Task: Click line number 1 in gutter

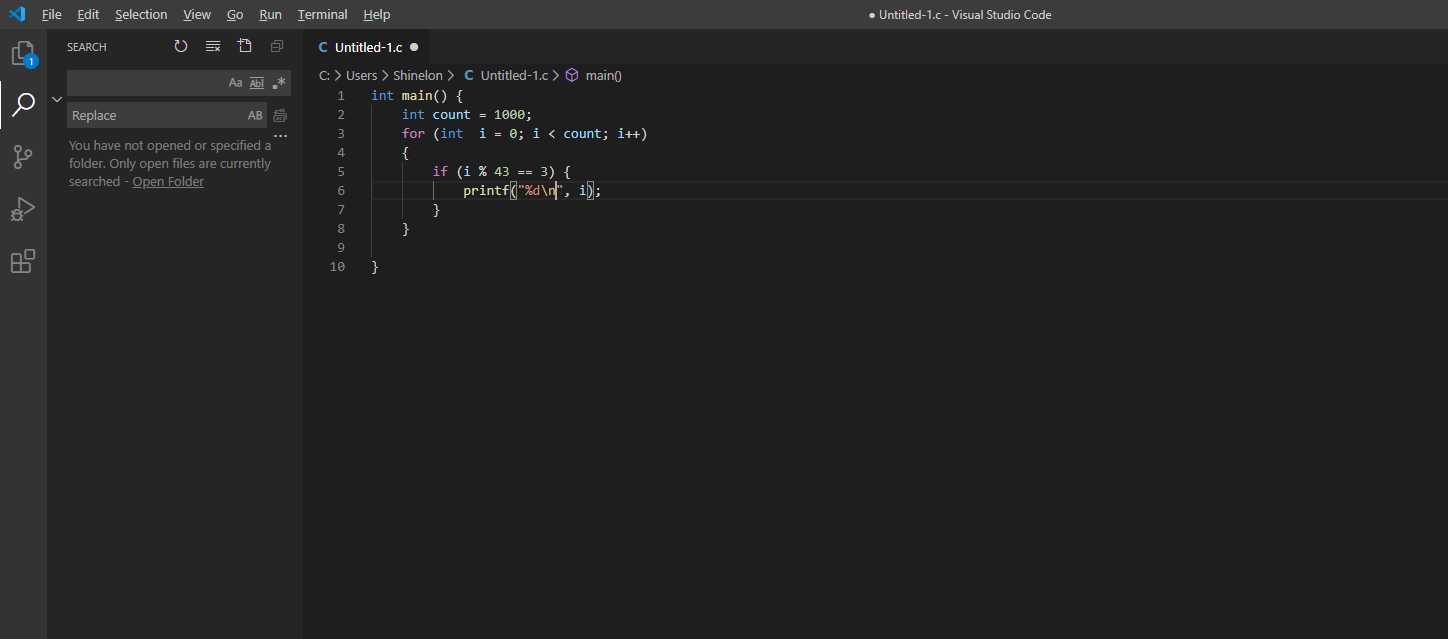Action: 341,96
